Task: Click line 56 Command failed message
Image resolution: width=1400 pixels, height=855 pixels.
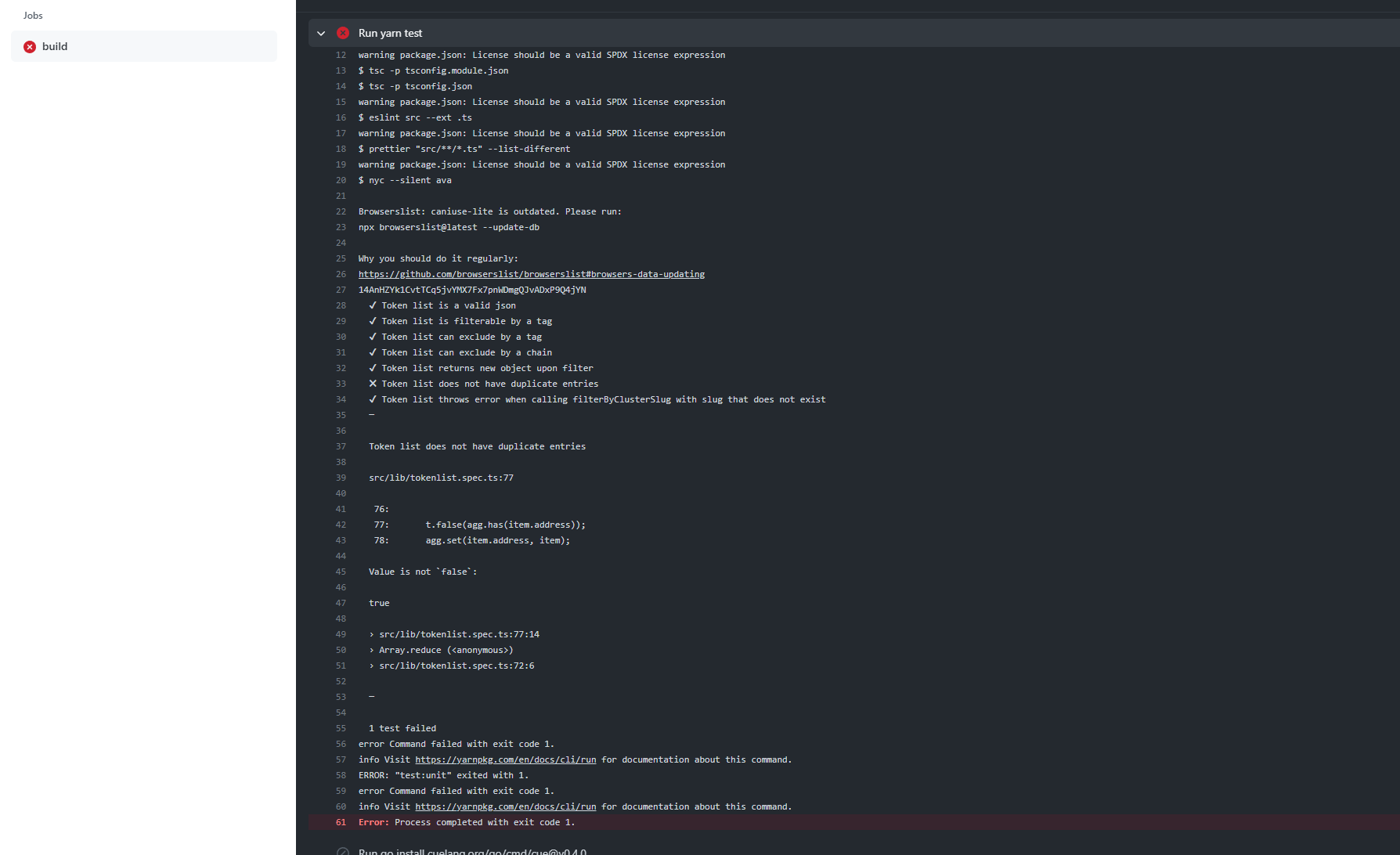Action: (456, 744)
